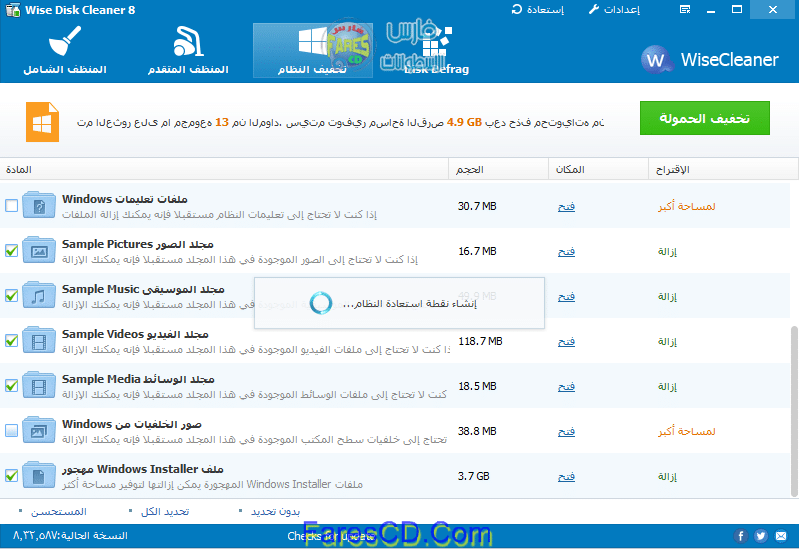This screenshot has height=549, width=799.
Task: Click the green slimming button (تخفيف الحمولة)
Action: [x=705, y=118]
